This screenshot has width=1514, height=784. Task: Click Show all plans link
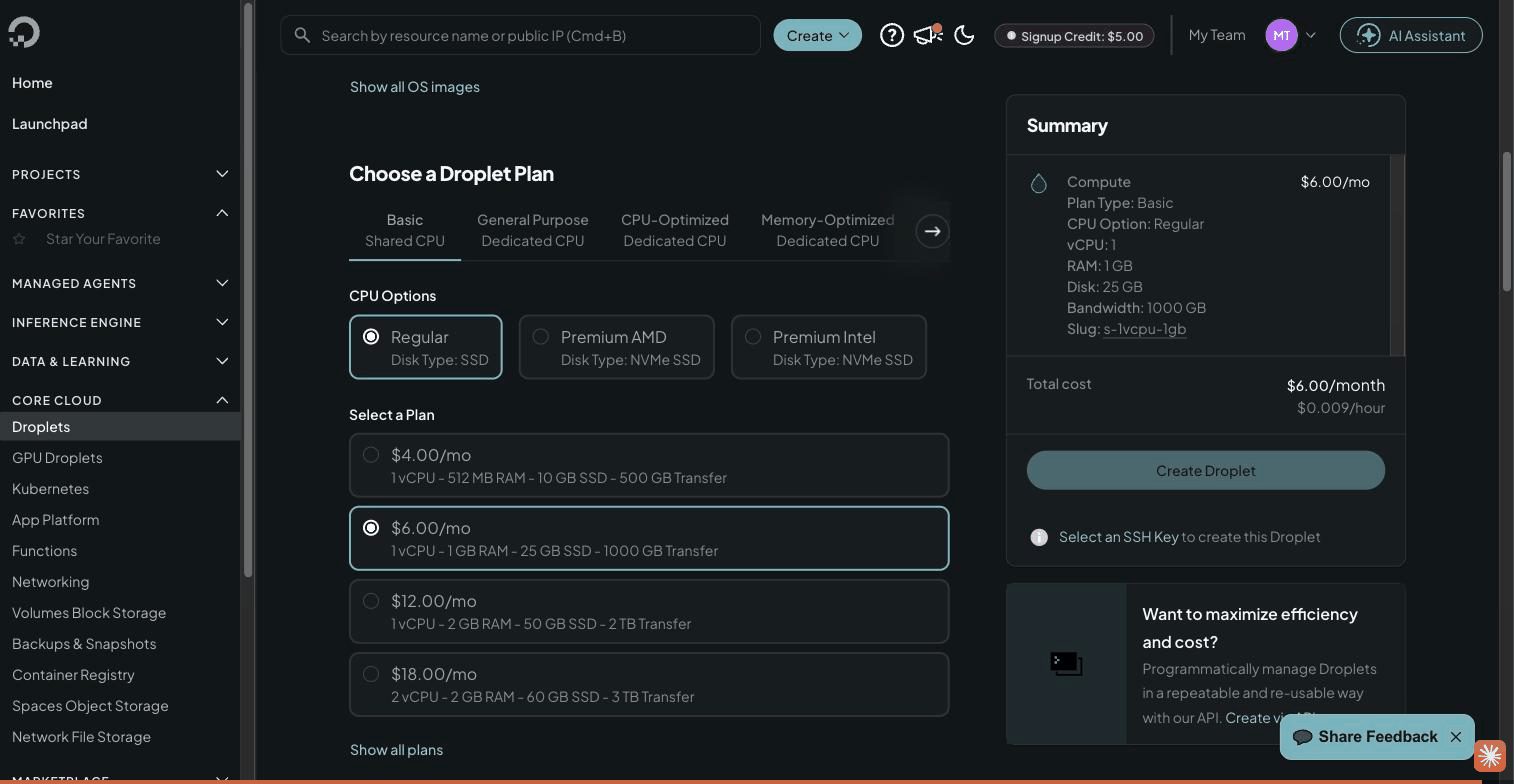(396, 750)
